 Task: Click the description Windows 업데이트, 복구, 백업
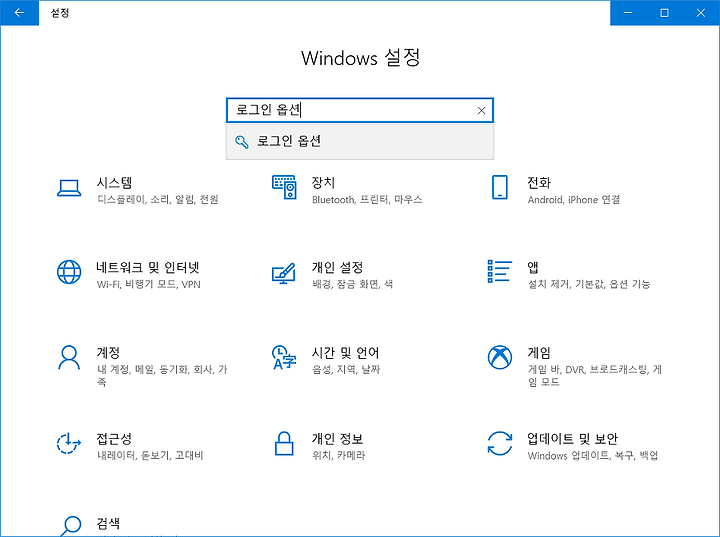pos(592,455)
